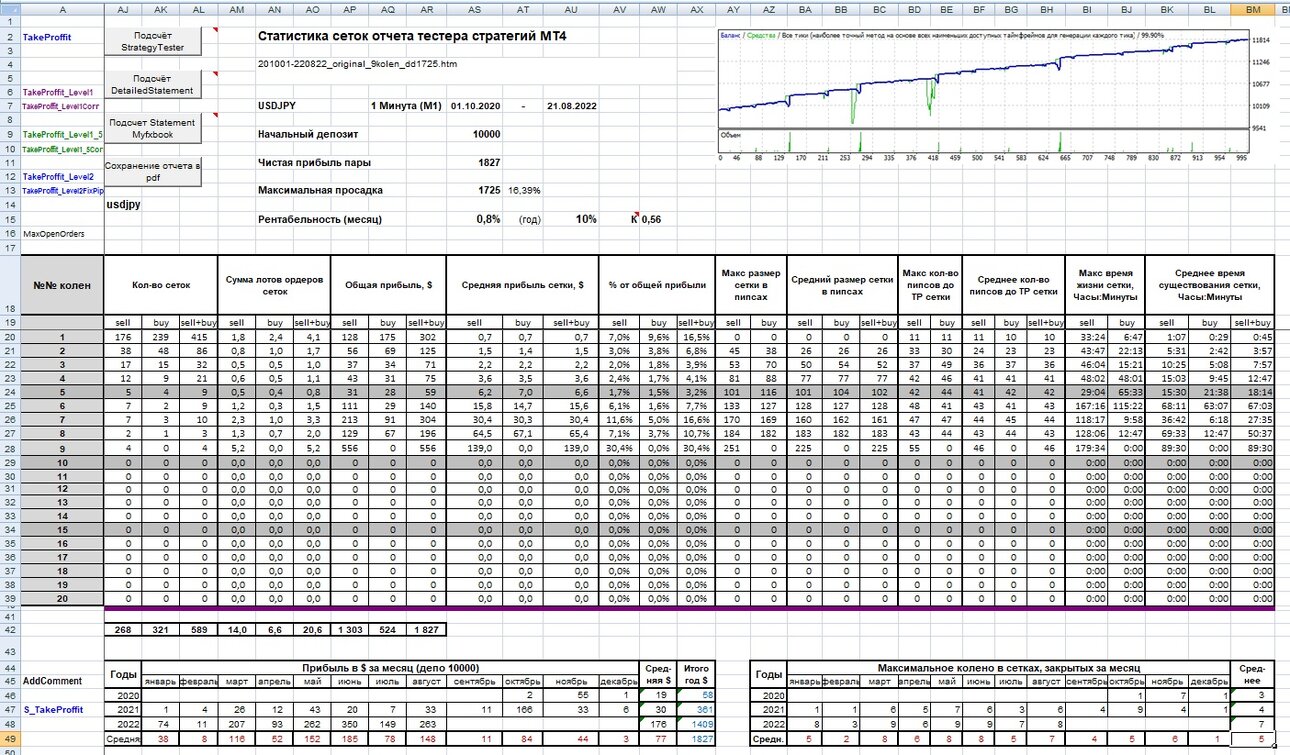Select the Начальный депозит value 10000
The image size is (1290, 755).
click(486, 134)
